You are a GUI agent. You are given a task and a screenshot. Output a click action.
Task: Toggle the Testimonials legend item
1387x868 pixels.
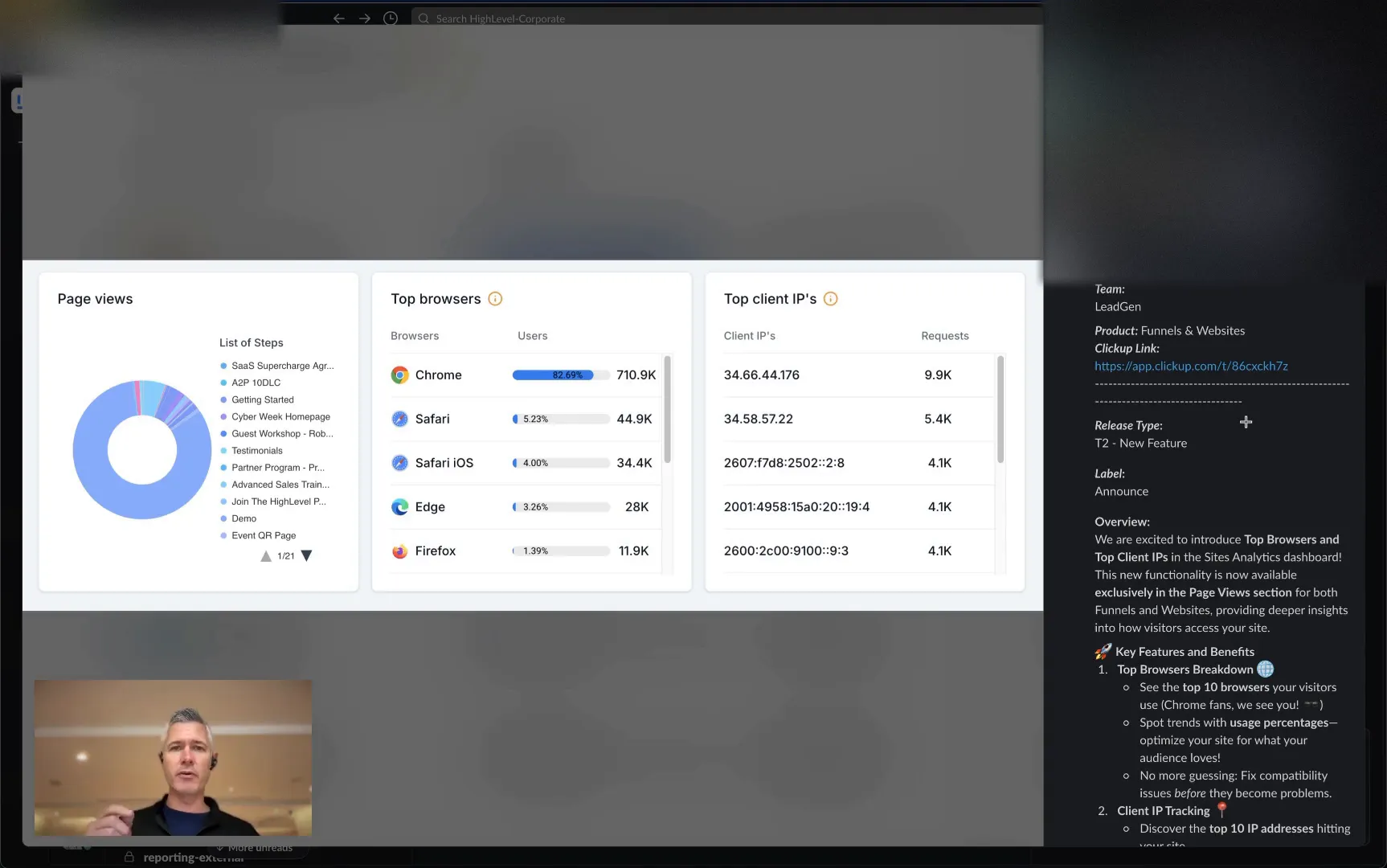pos(252,451)
